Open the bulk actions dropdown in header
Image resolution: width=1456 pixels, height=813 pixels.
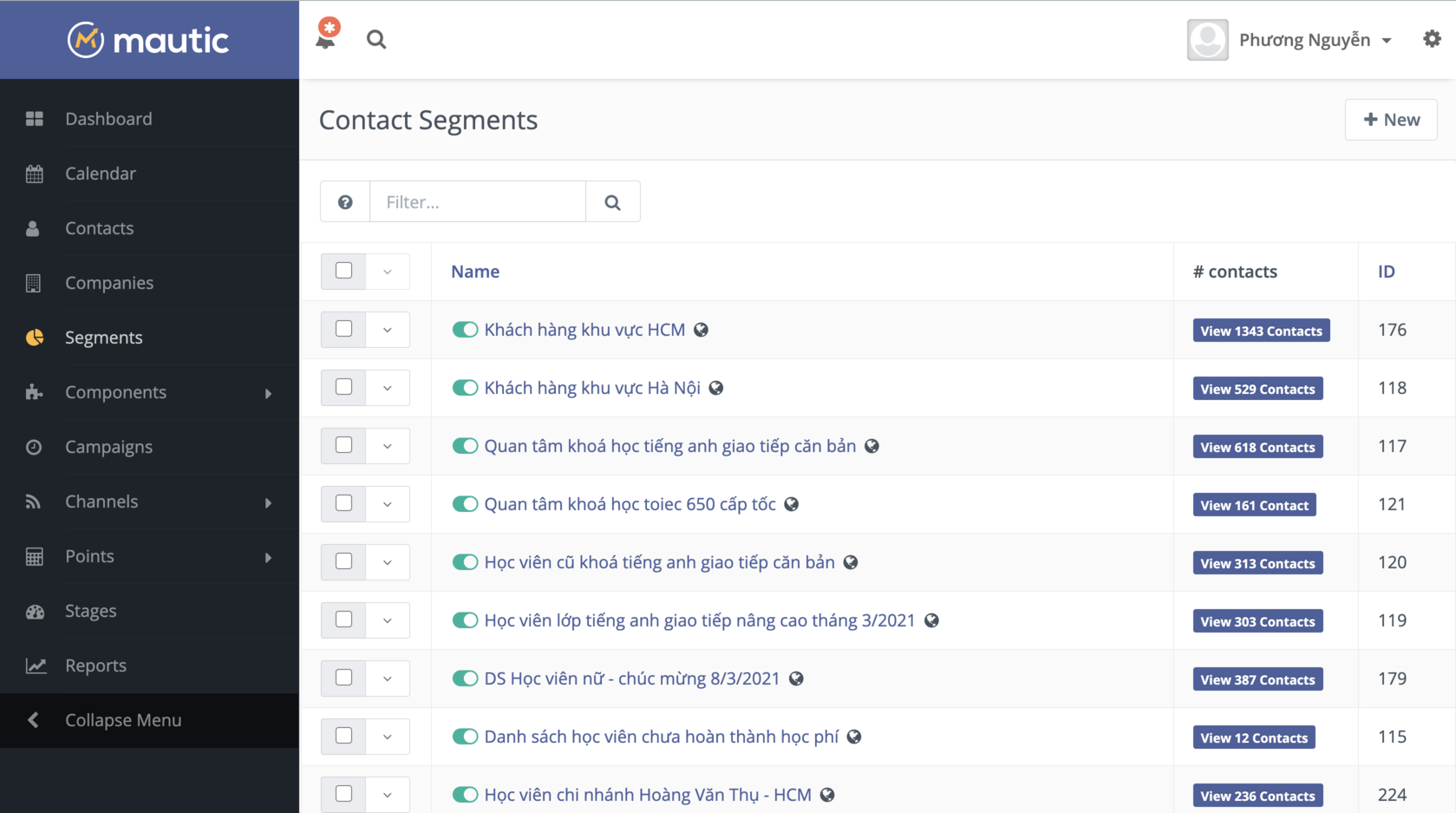(388, 272)
